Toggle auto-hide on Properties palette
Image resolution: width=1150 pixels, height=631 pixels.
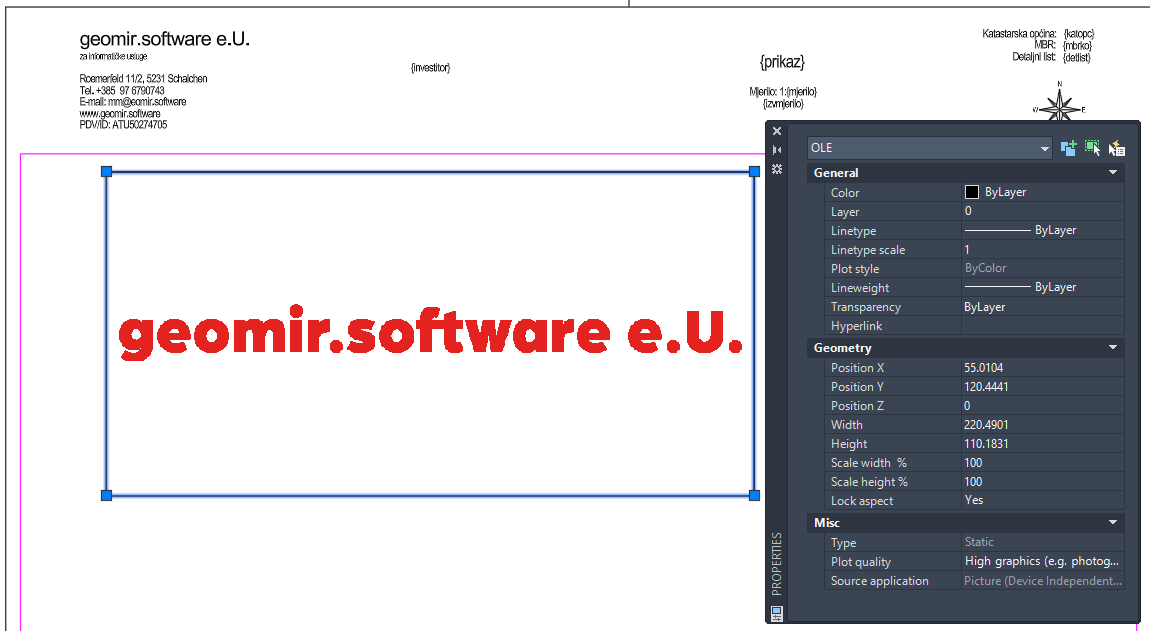point(777,150)
